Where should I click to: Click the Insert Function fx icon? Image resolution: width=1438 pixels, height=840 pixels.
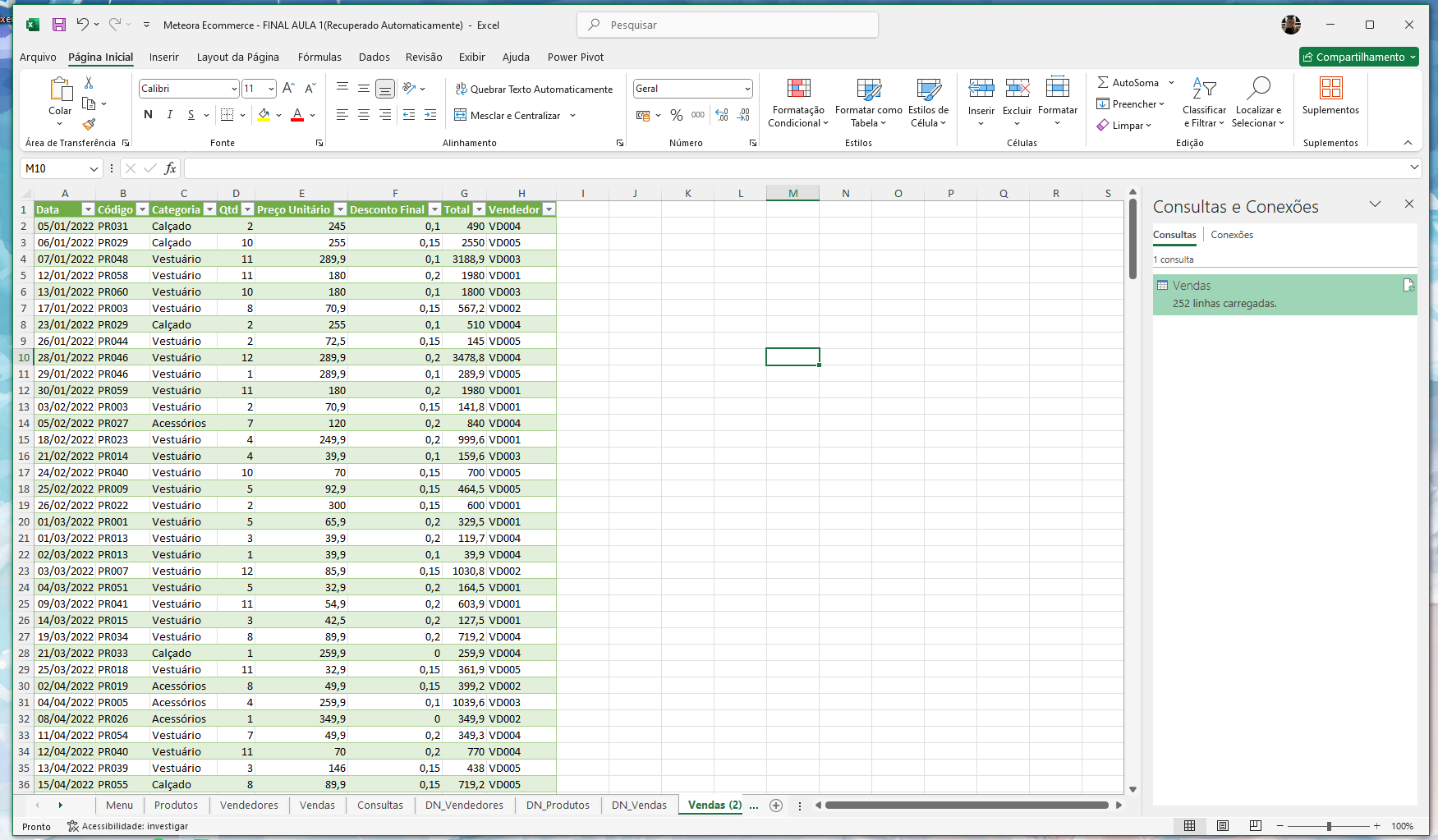170,168
